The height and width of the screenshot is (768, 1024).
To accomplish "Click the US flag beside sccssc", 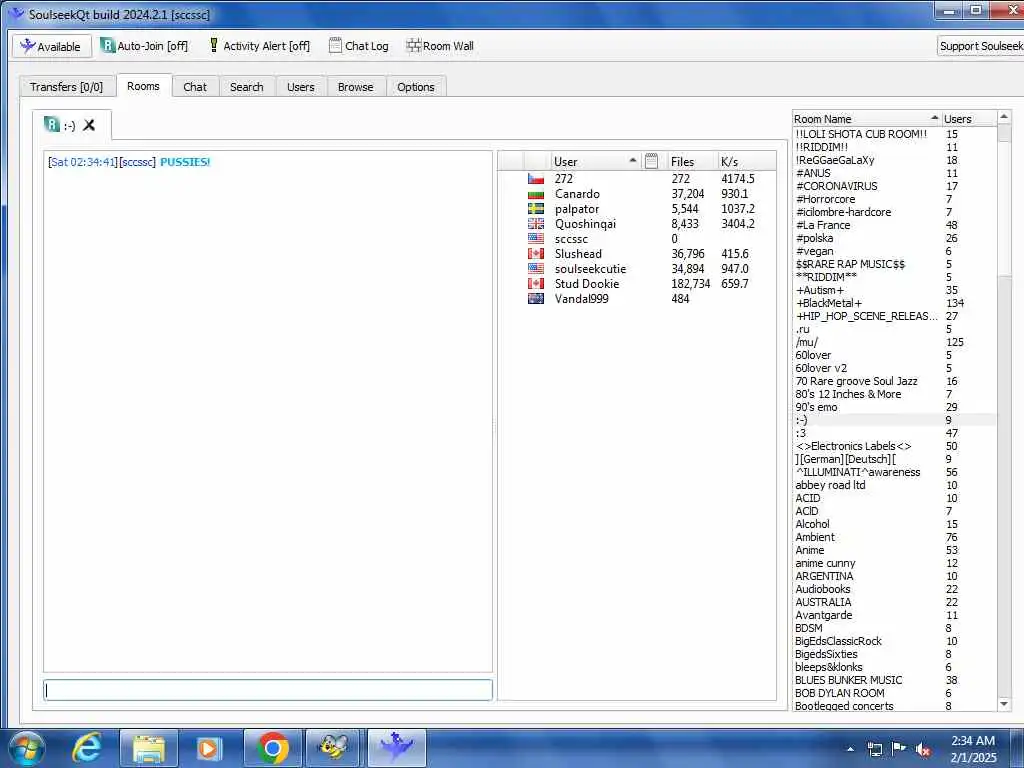I will coord(536,239).
